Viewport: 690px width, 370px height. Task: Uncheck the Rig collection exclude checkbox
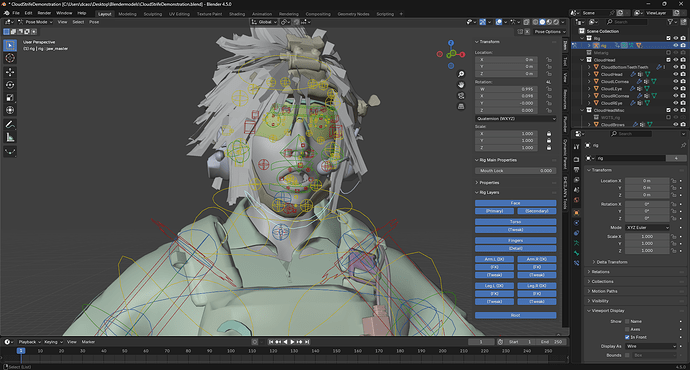[668, 38]
